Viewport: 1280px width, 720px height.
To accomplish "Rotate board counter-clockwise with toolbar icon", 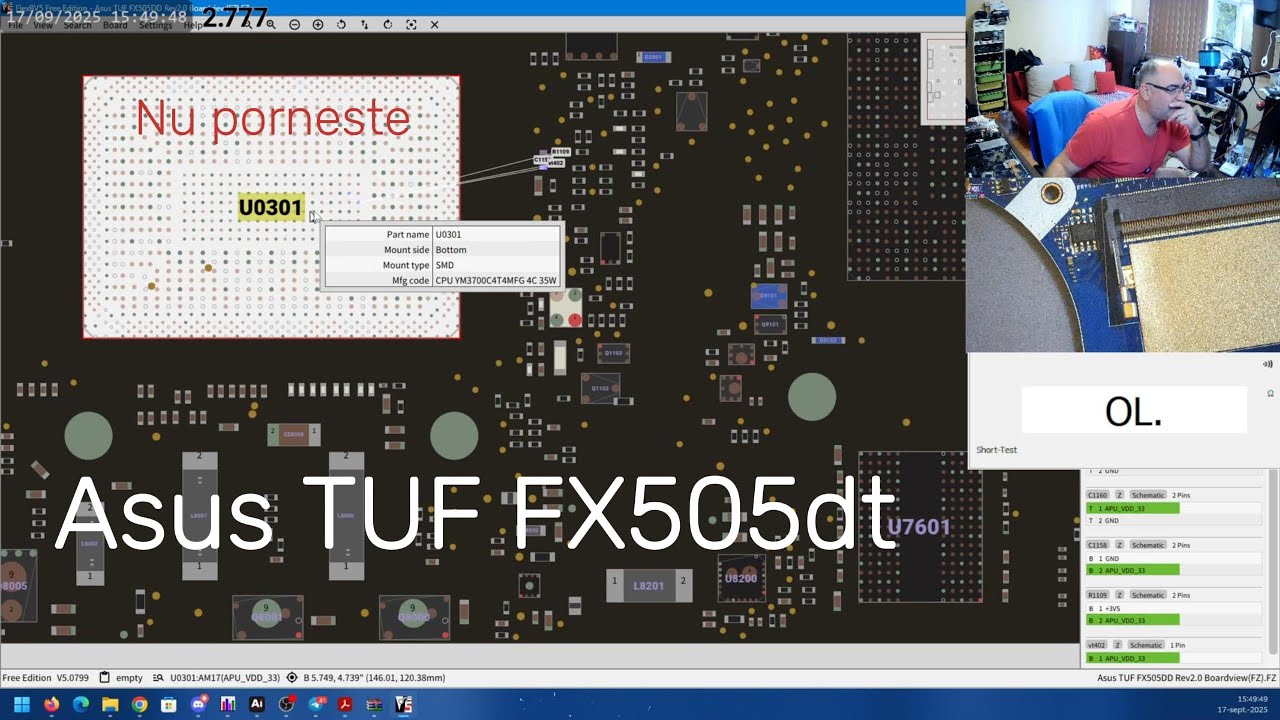I will click(x=341, y=24).
